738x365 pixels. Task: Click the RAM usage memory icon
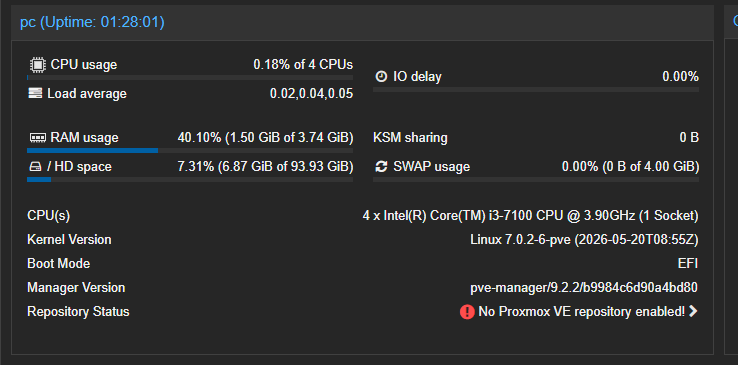37,138
